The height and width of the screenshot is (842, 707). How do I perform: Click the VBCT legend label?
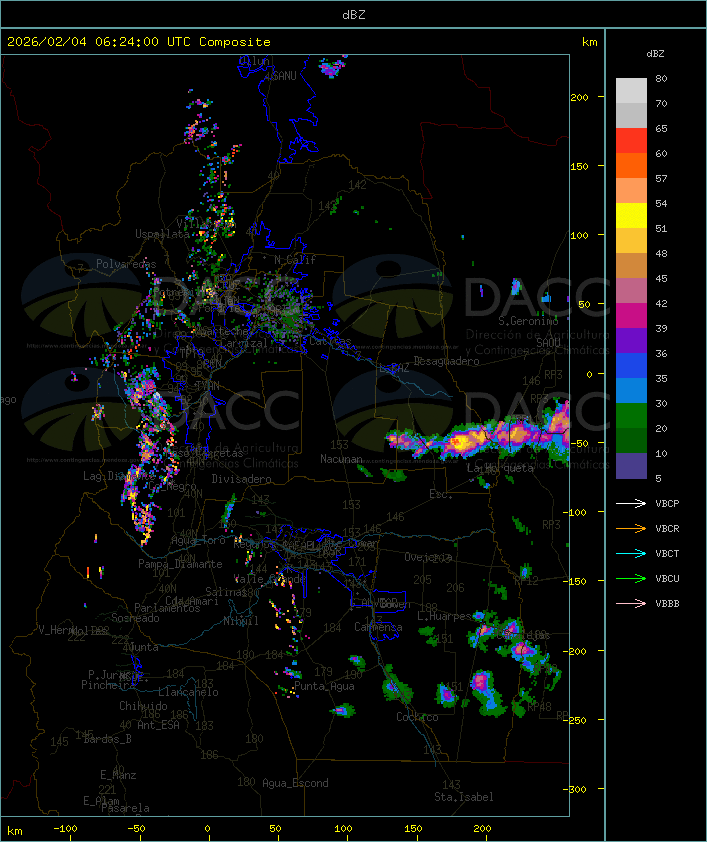pyautogui.click(x=667, y=553)
